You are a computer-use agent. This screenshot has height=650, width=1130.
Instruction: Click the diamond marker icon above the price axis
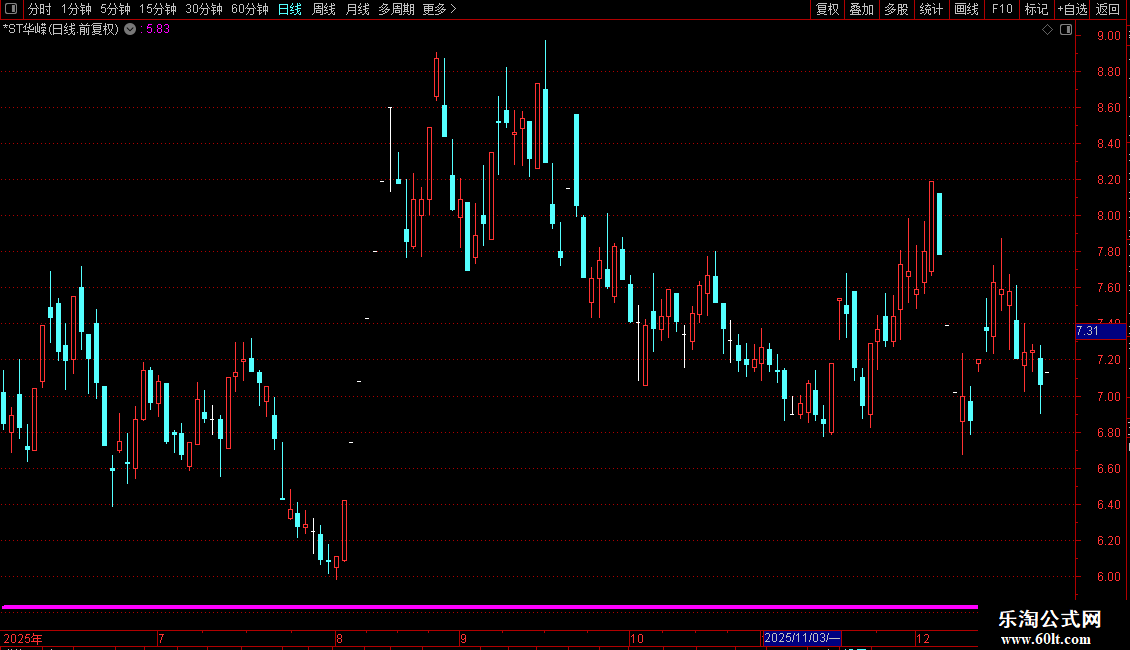pyautogui.click(x=1048, y=30)
